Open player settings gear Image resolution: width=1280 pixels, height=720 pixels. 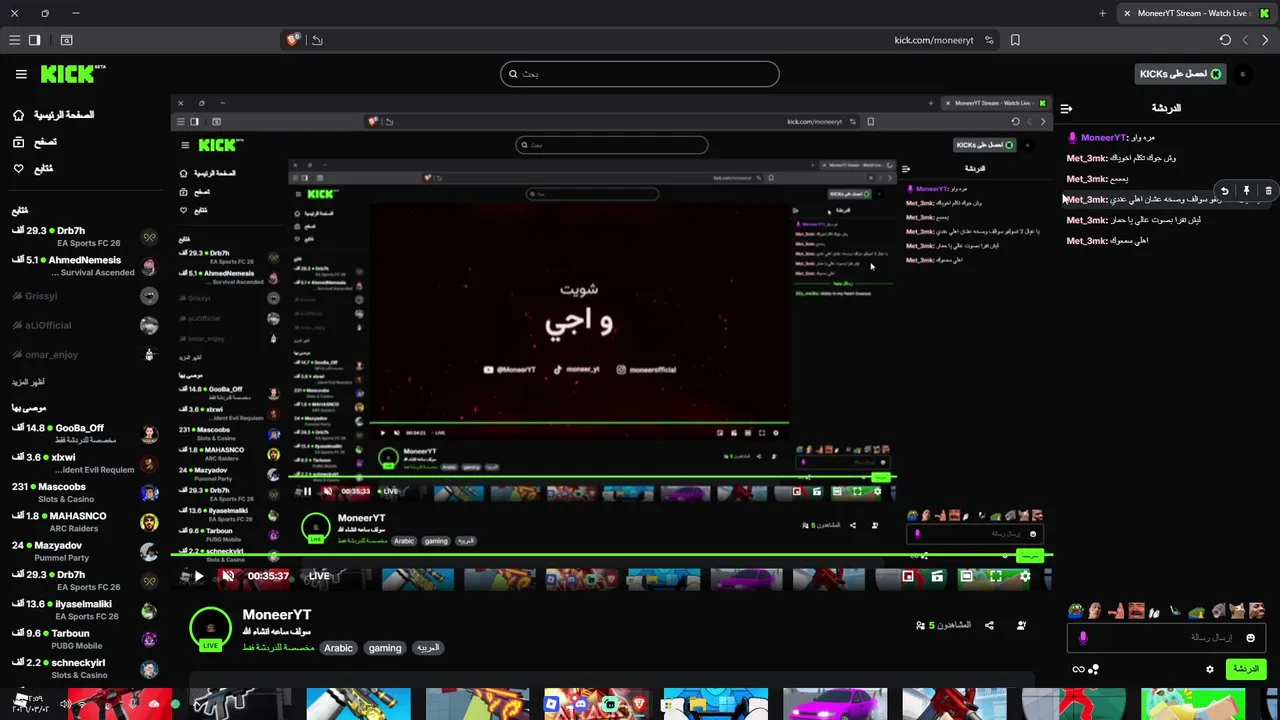tap(1024, 576)
